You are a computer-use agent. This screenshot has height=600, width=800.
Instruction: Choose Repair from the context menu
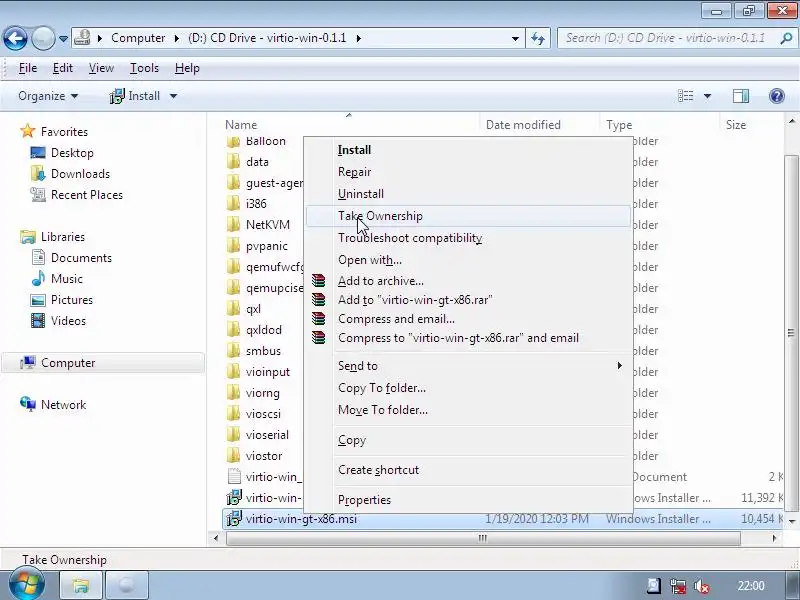tap(468, 172)
